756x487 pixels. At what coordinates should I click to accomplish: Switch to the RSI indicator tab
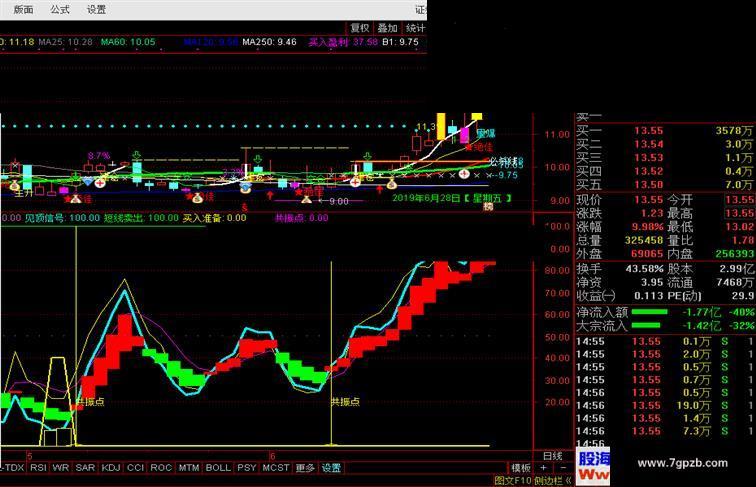tap(38, 468)
